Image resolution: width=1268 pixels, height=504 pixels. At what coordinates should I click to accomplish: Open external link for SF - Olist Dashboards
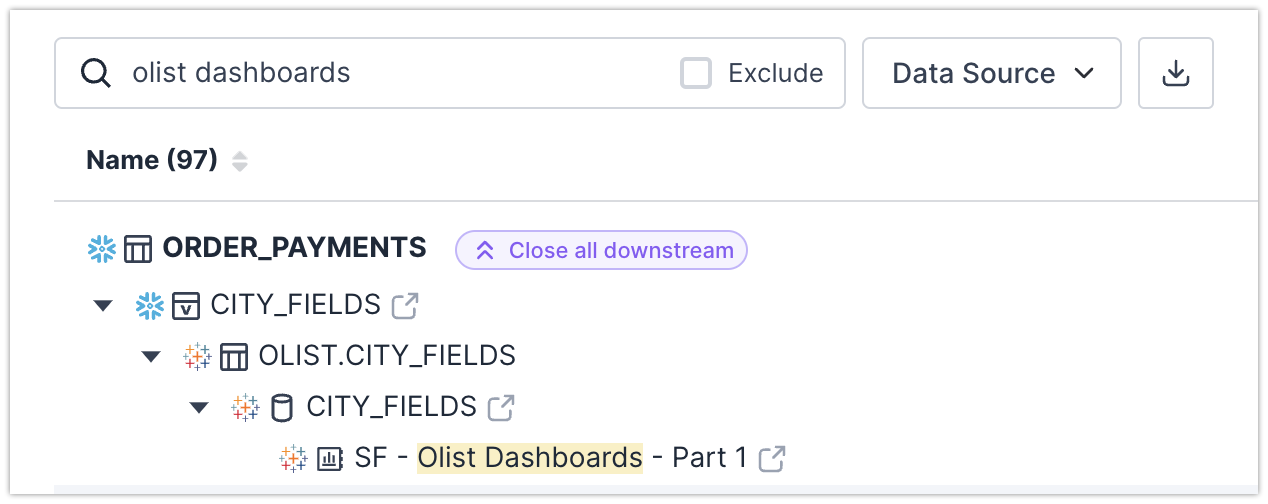click(771, 459)
